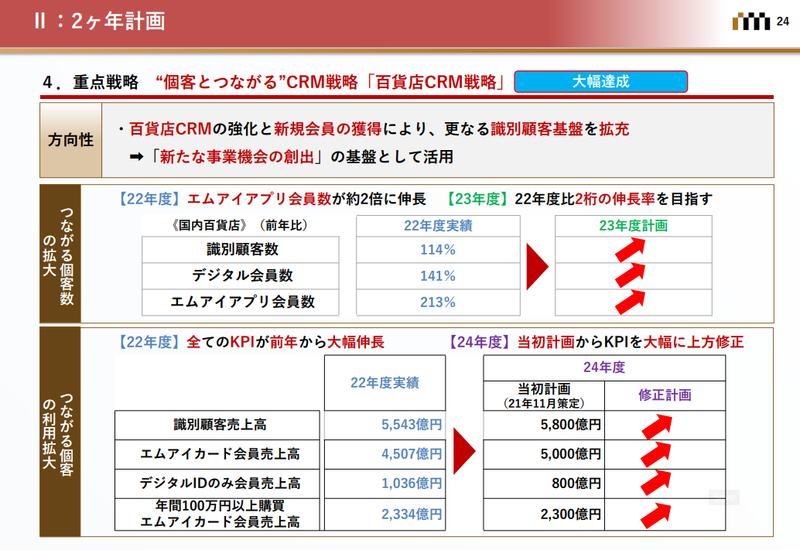Click the company logo beside page number 24

751,22
